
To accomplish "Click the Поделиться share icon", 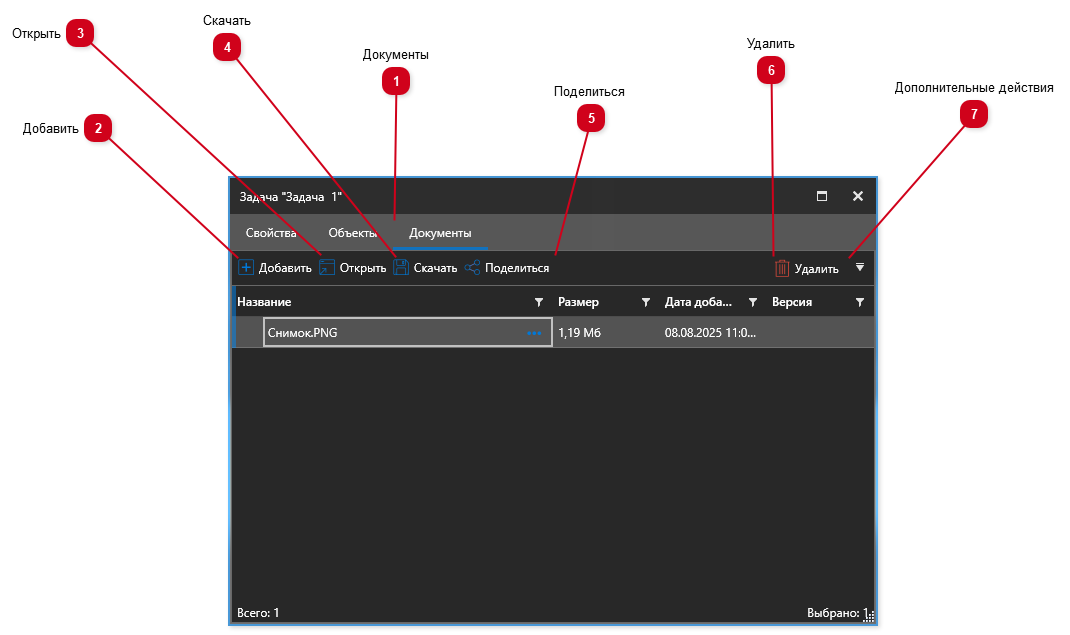I will click(472, 267).
